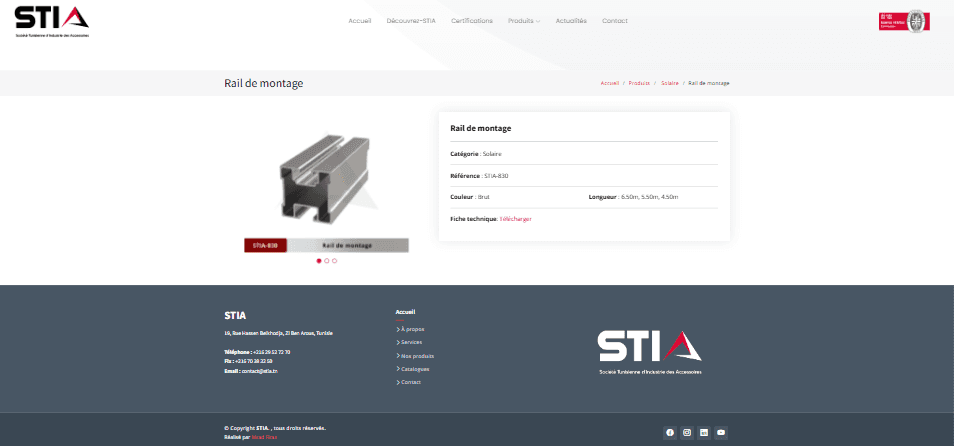Click the STIA logo in the header
954x446 pixels.
(52, 22)
